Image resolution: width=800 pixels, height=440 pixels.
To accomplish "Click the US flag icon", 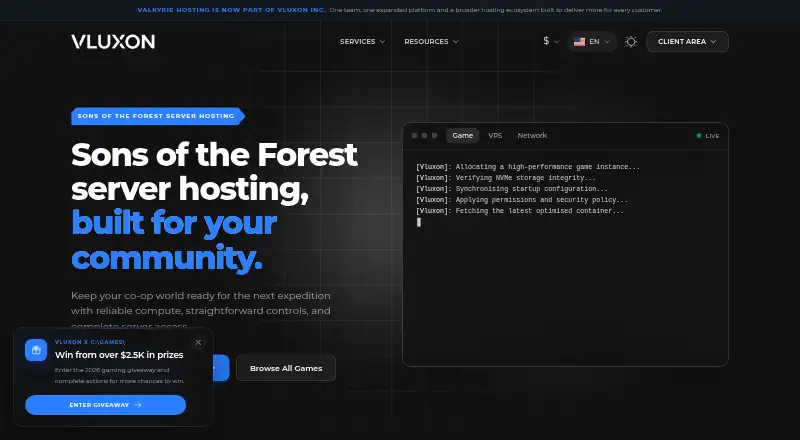I will pos(579,41).
